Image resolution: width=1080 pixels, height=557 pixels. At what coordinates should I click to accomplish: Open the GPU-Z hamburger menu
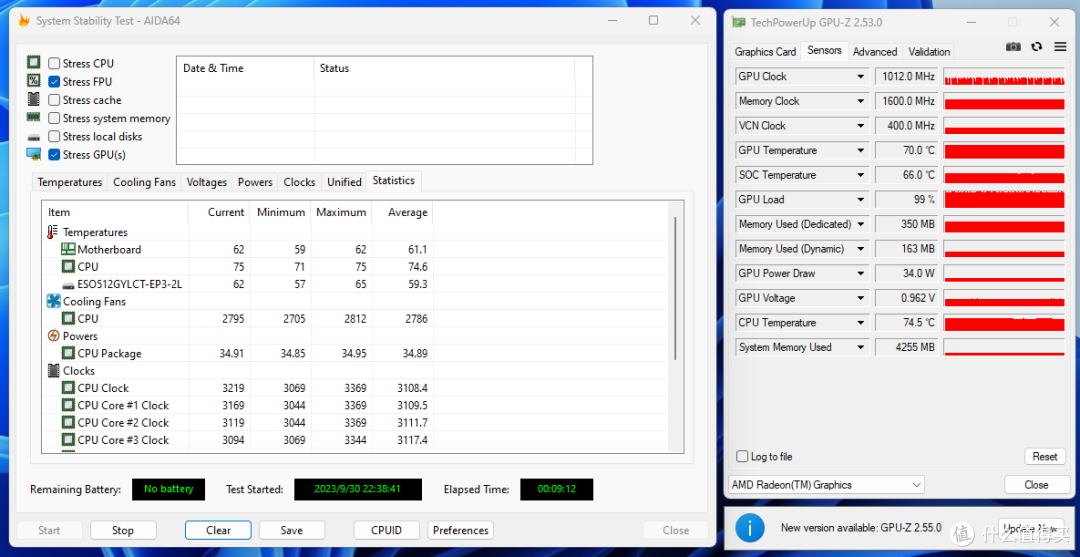[x=1060, y=46]
